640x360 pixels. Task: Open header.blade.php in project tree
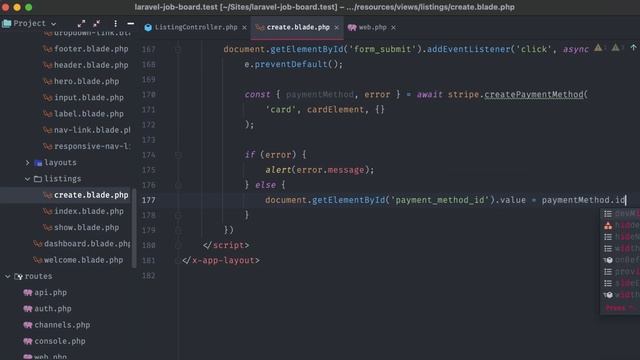pos(91,65)
